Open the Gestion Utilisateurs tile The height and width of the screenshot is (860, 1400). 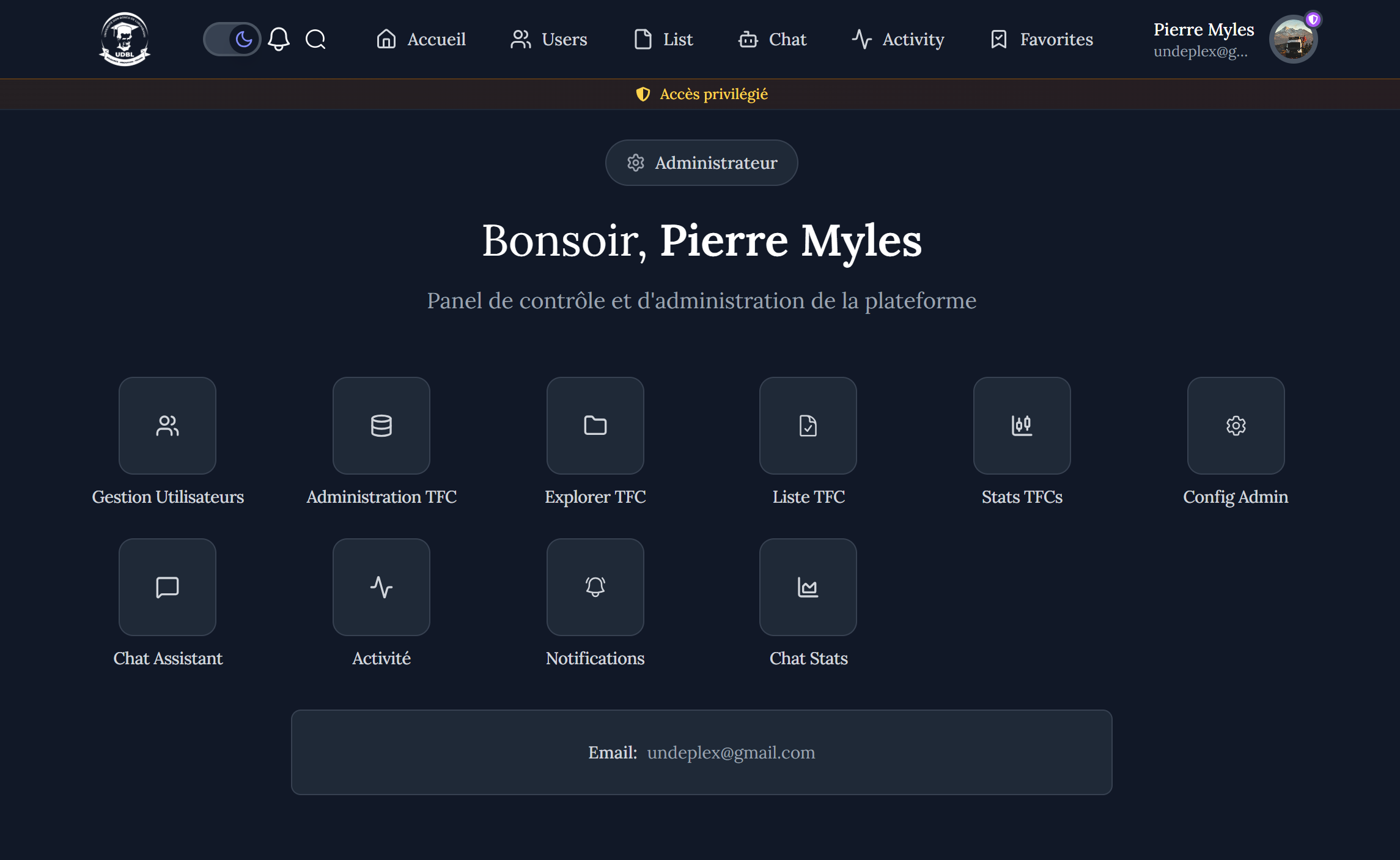click(x=168, y=426)
